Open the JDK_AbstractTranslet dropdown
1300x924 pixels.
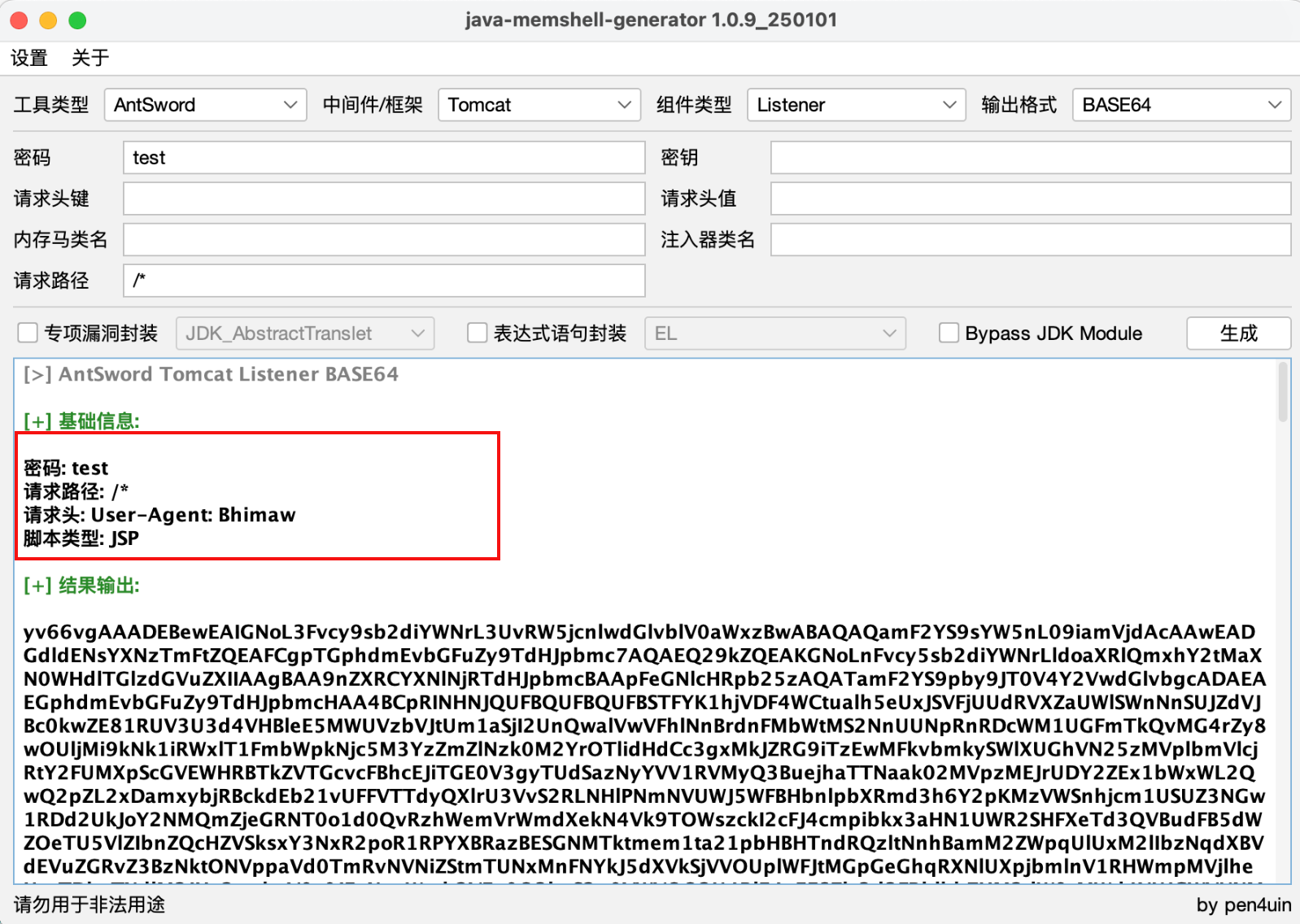pos(305,333)
